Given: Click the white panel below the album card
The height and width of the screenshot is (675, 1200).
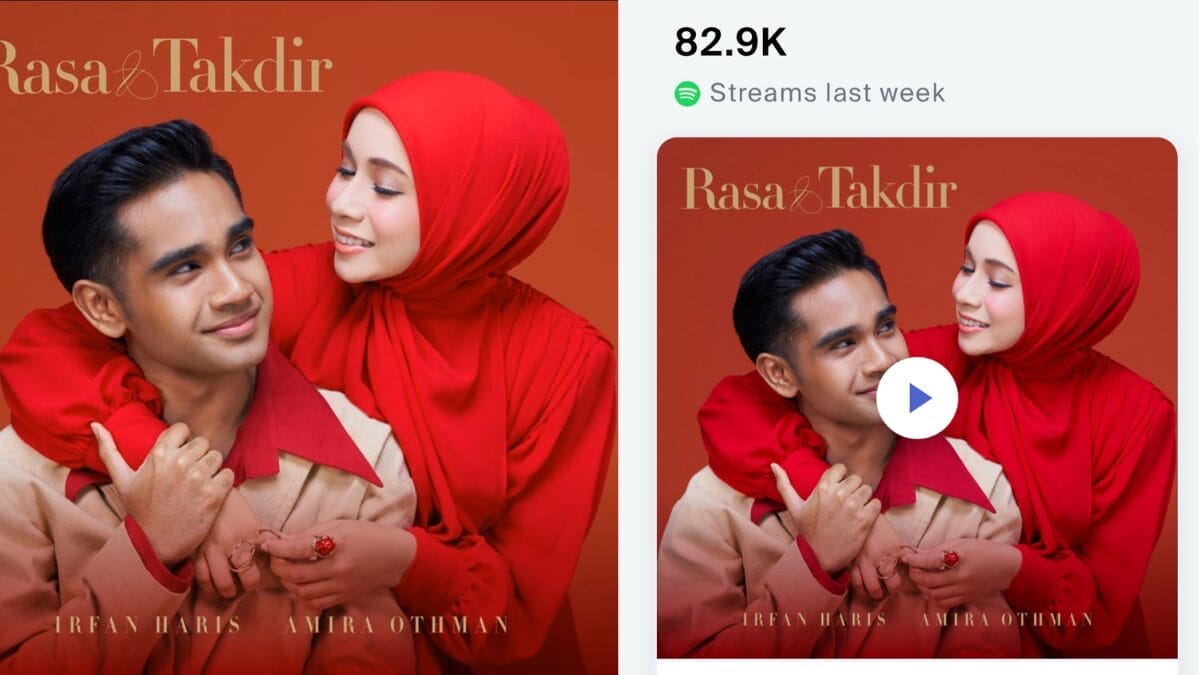Looking at the screenshot, I should click(917, 667).
